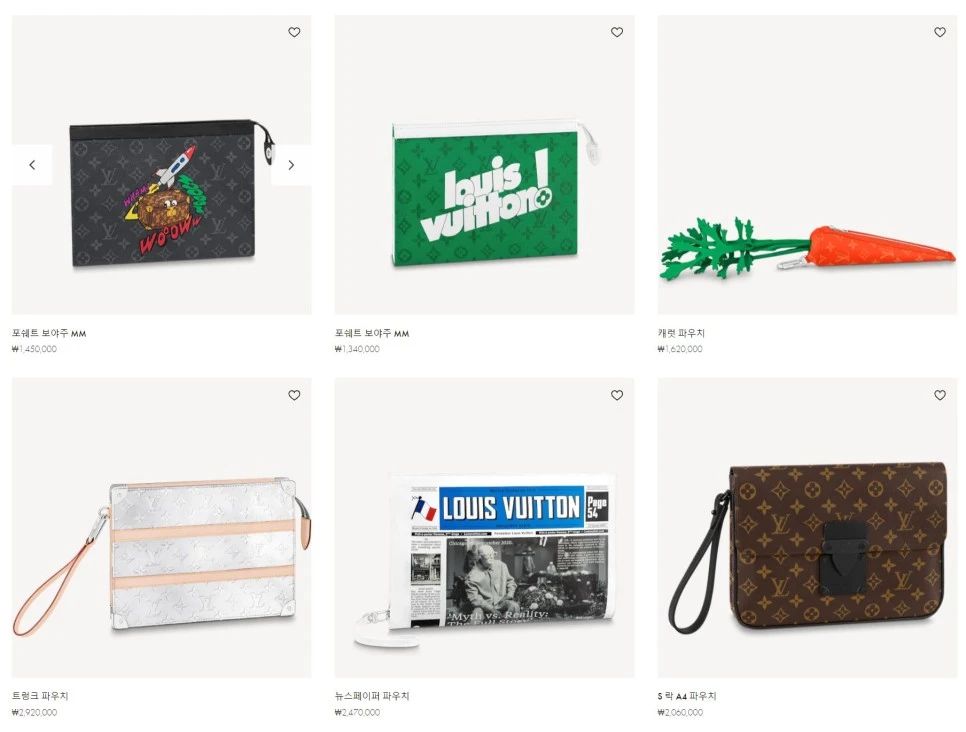The width and height of the screenshot is (966, 732).
Task: Click heart icon on S Lock A4 pouch
Action: point(940,395)
